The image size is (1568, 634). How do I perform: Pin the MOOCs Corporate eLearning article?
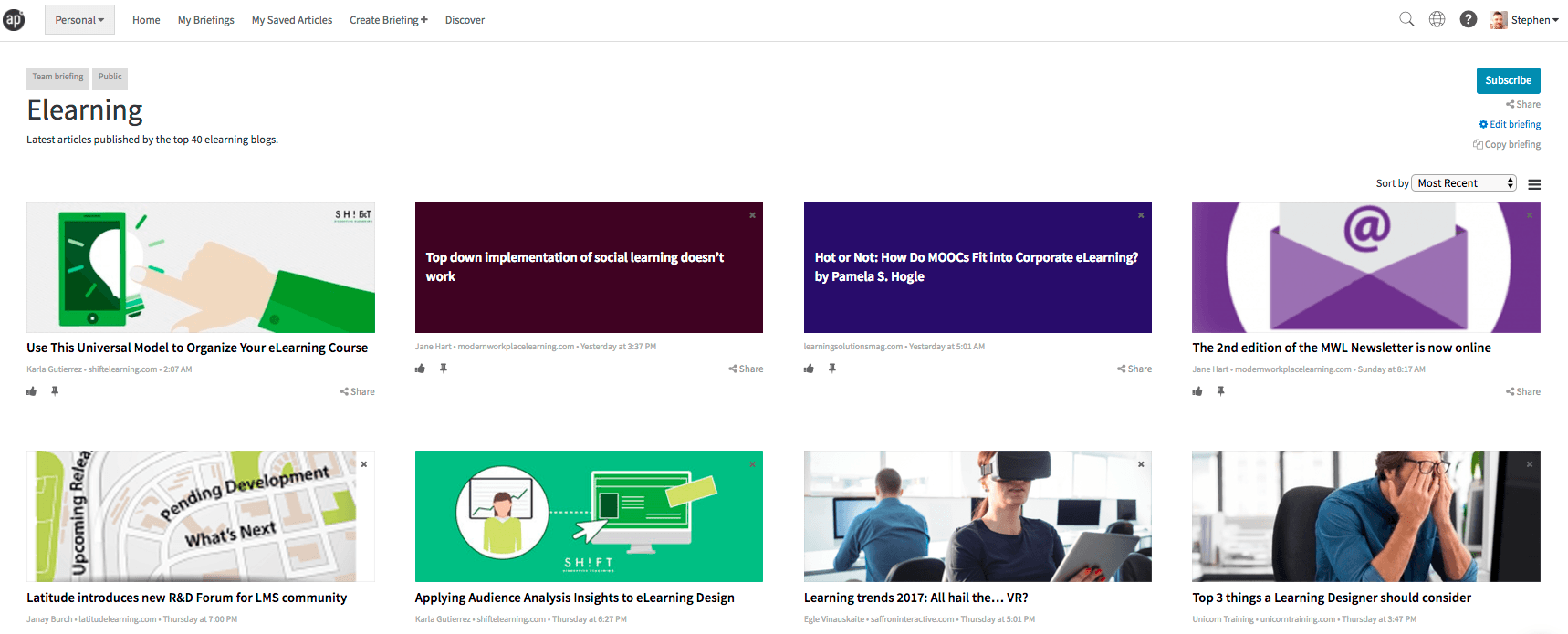832,369
